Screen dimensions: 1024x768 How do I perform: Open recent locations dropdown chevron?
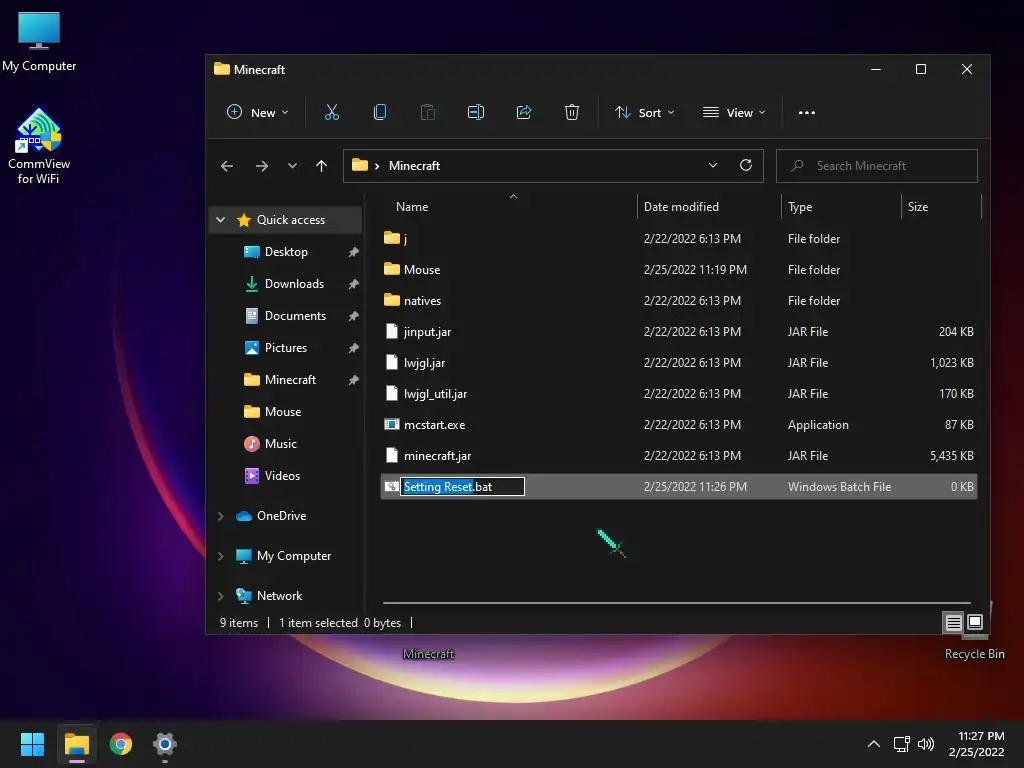(x=292, y=166)
